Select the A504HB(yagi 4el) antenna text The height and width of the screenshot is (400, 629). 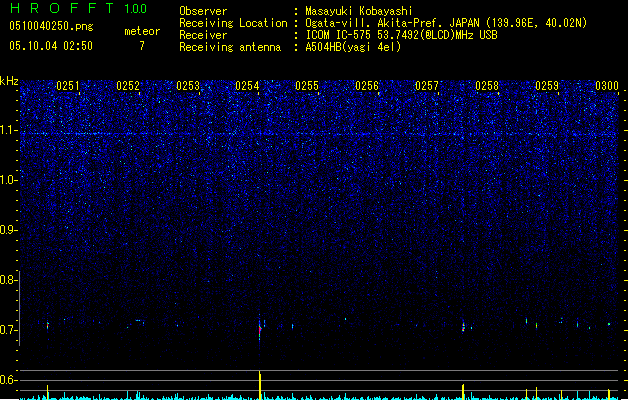pos(353,47)
